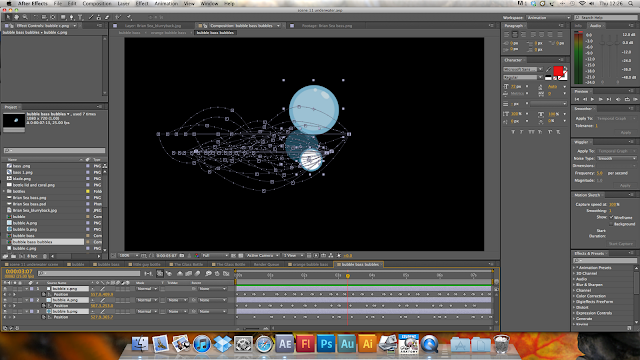Viewport: 640px width, 360px height.
Task: Toggle the Wireframe checkbox in Motion Sketch
Action: coord(611,217)
